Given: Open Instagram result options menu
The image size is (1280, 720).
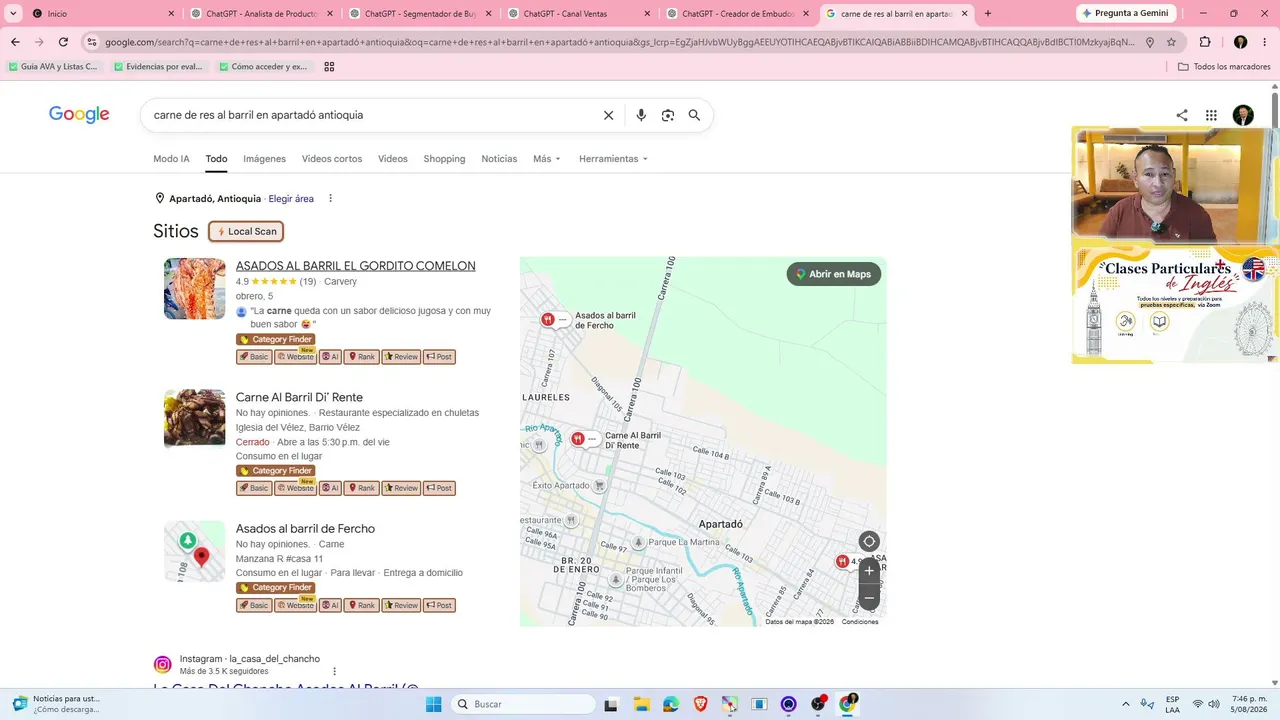Looking at the screenshot, I should click(x=334, y=671).
